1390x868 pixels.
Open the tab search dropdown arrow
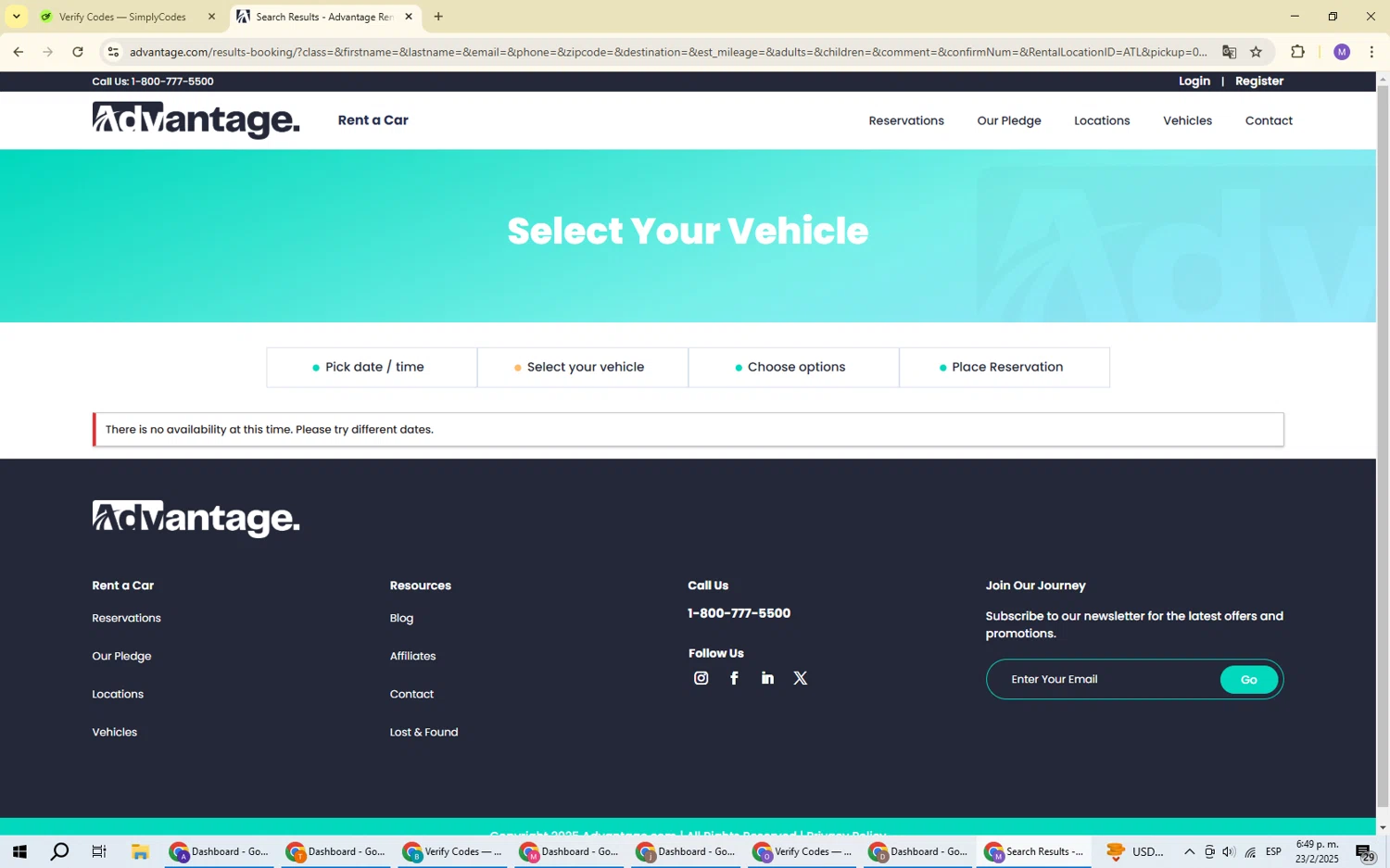(x=16, y=17)
